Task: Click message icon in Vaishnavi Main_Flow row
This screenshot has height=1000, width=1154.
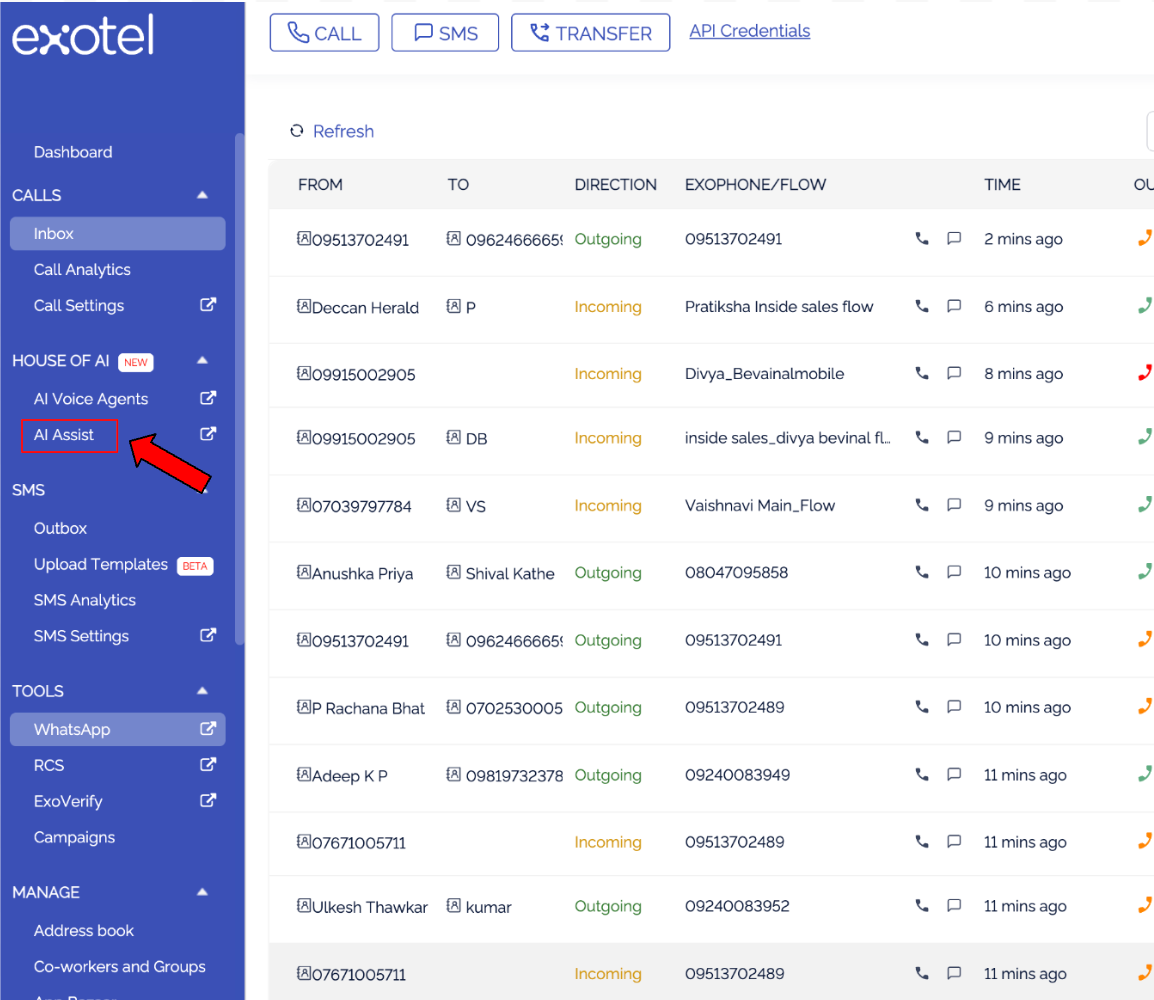Action: click(954, 505)
